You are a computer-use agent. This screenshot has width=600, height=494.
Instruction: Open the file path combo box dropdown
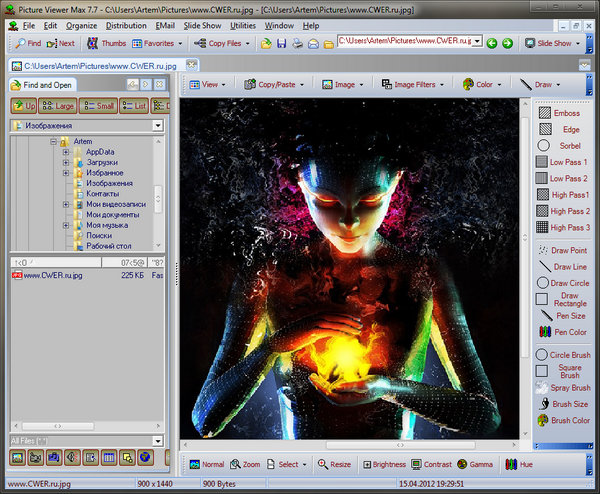[477, 43]
